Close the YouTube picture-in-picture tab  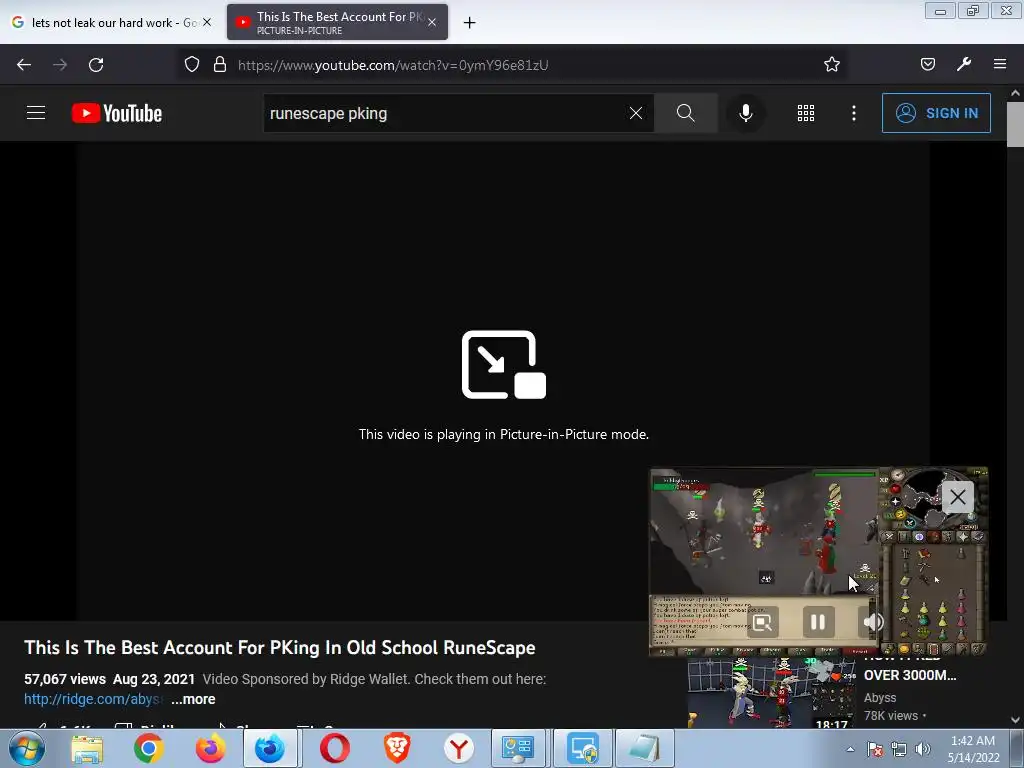coord(432,22)
